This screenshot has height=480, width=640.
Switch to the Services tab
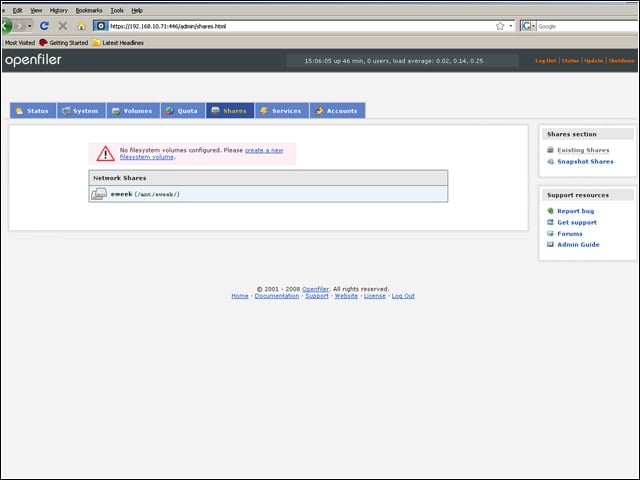[282, 111]
